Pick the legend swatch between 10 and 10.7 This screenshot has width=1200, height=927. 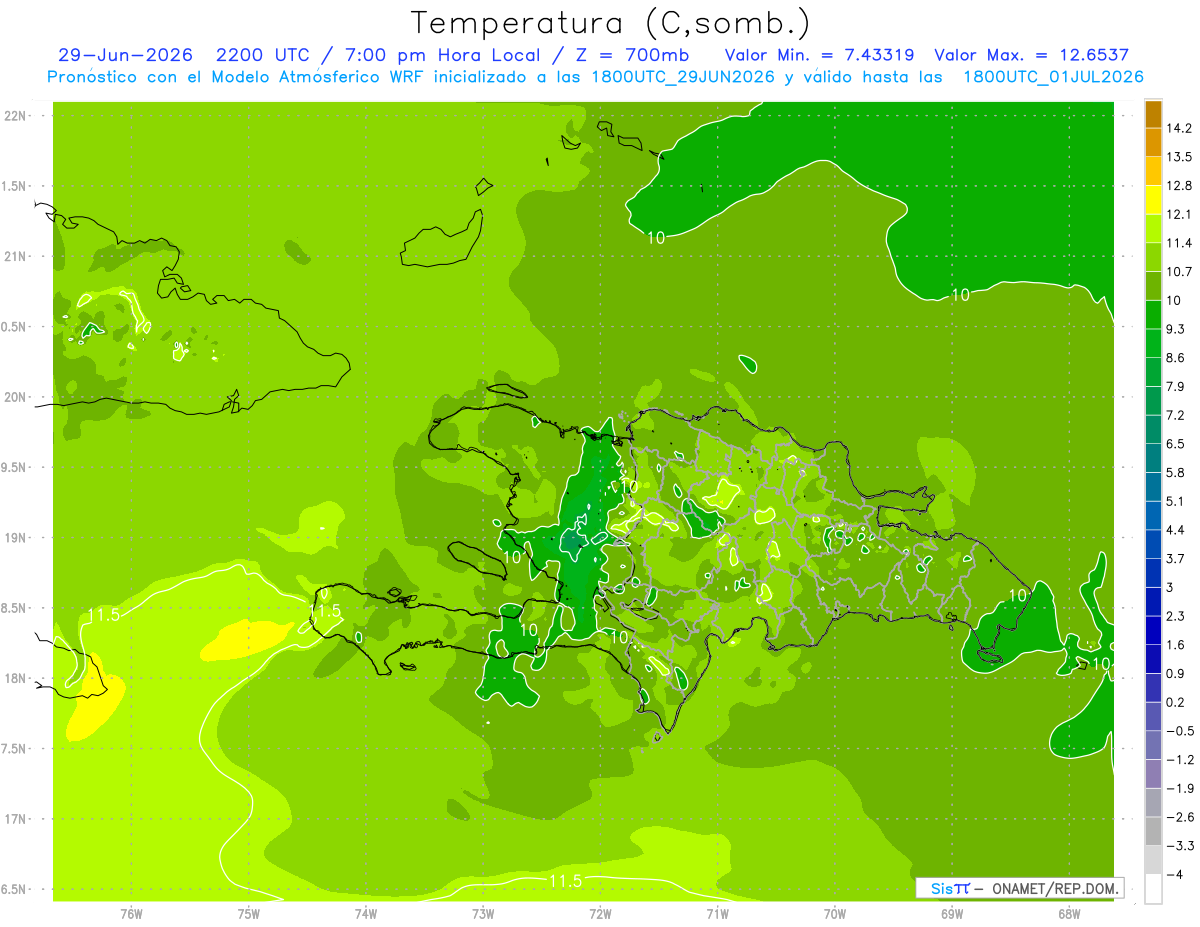click(1153, 285)
